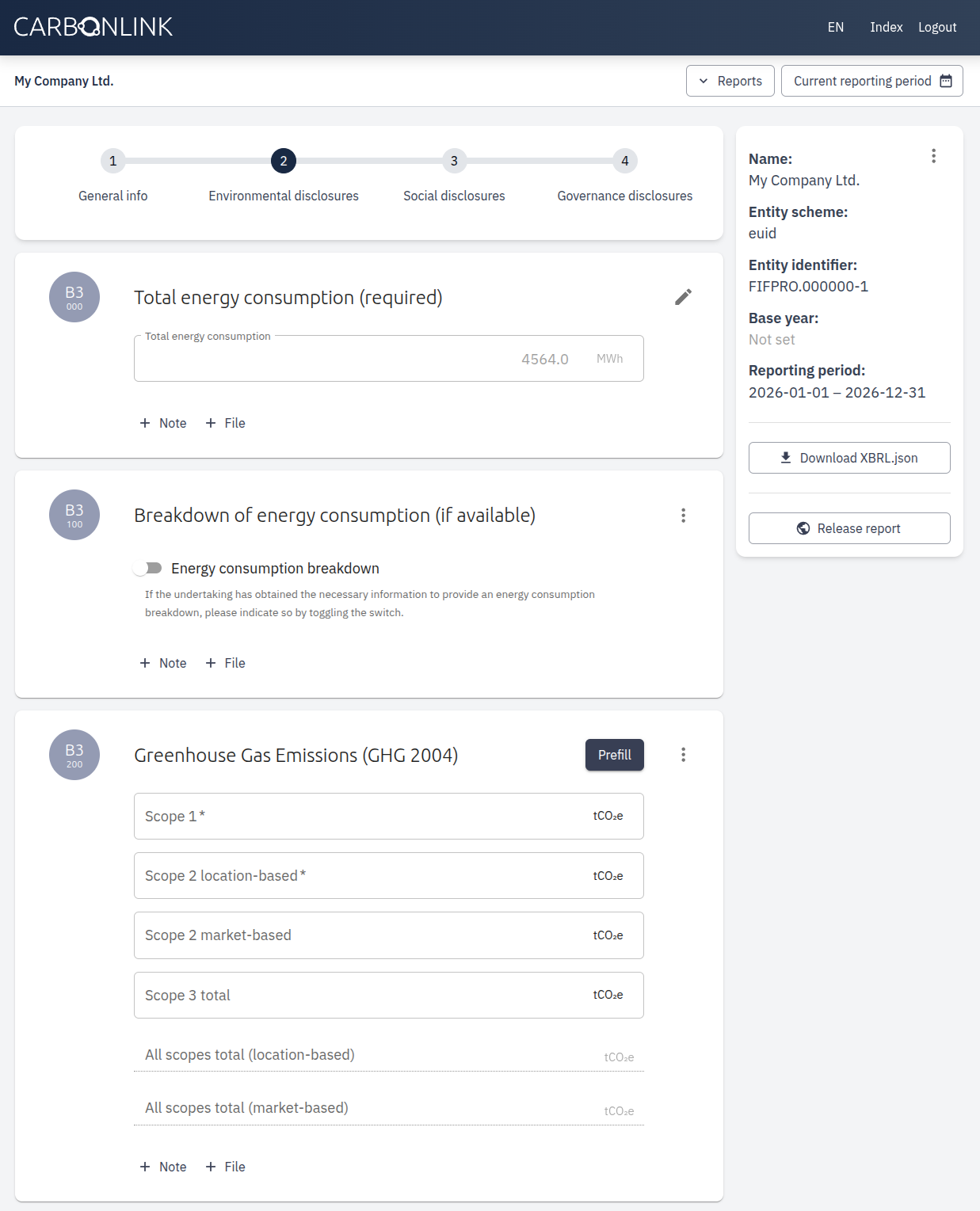Click entity identifier FIFPRO.000000-1
The width and height of the screenshot is (980, 1211).
pos(808,287)
